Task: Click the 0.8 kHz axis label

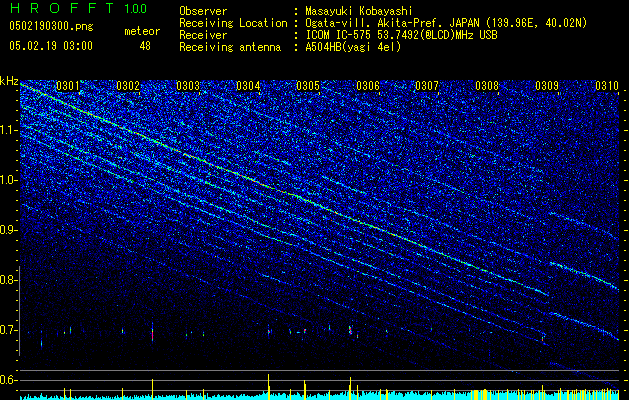Action: pyautogui.click(x=9, y=280)
